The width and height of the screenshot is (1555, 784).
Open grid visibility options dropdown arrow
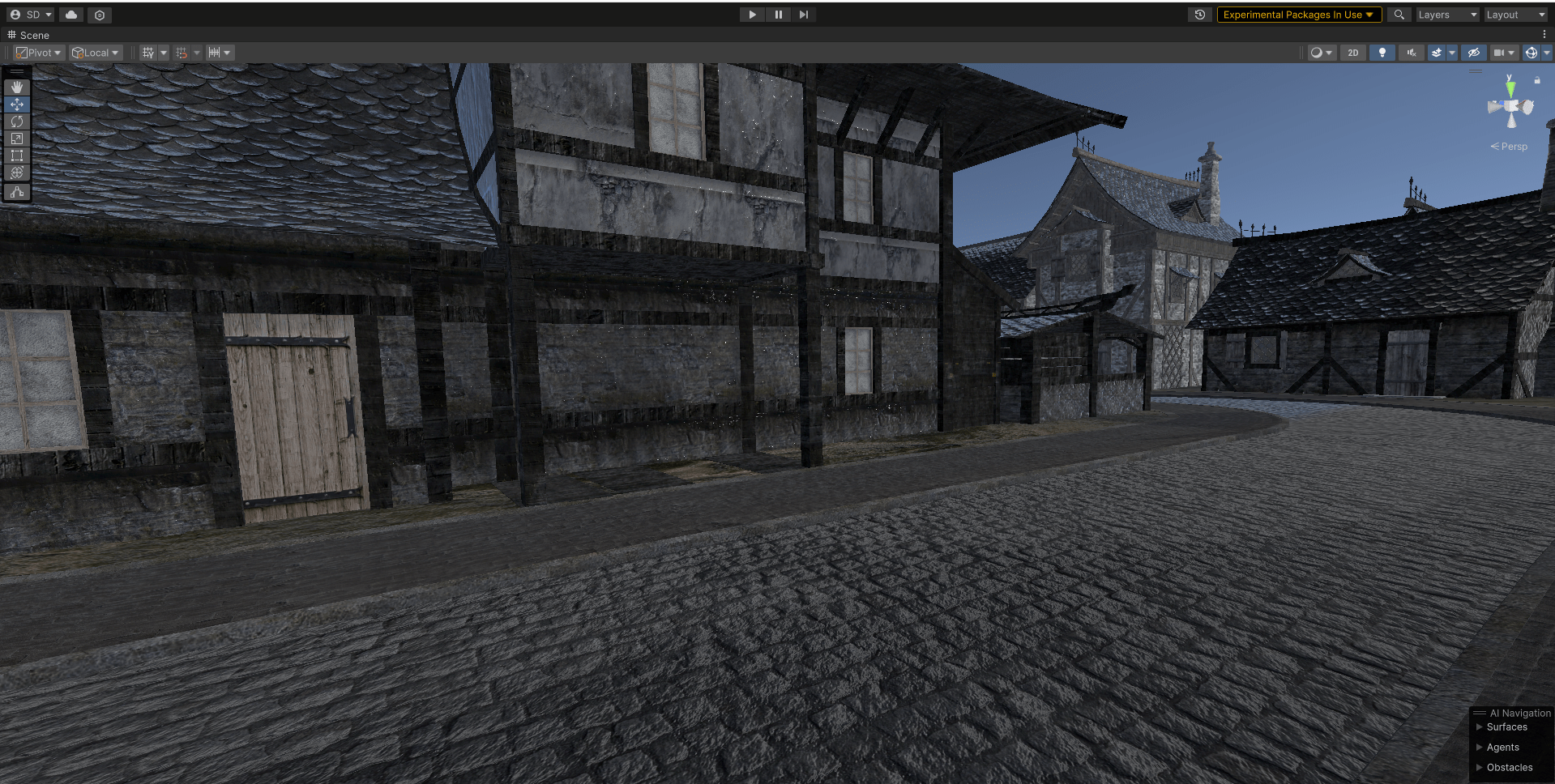(x=164, y=53)
